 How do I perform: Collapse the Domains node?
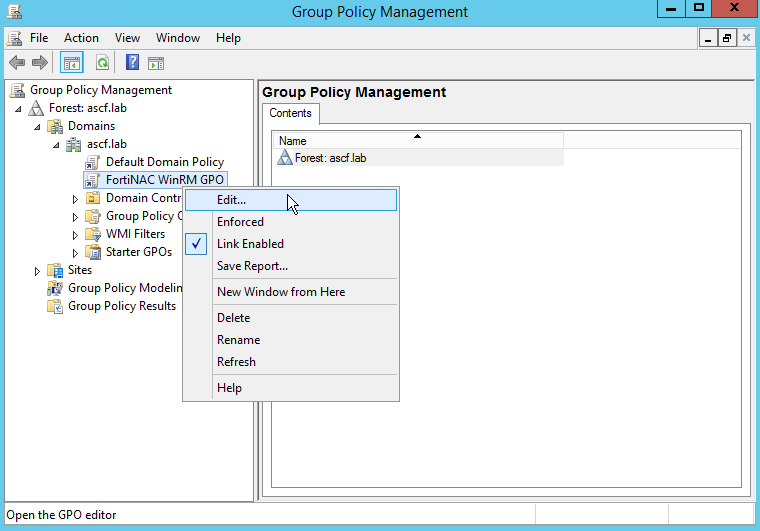(37, 127)
